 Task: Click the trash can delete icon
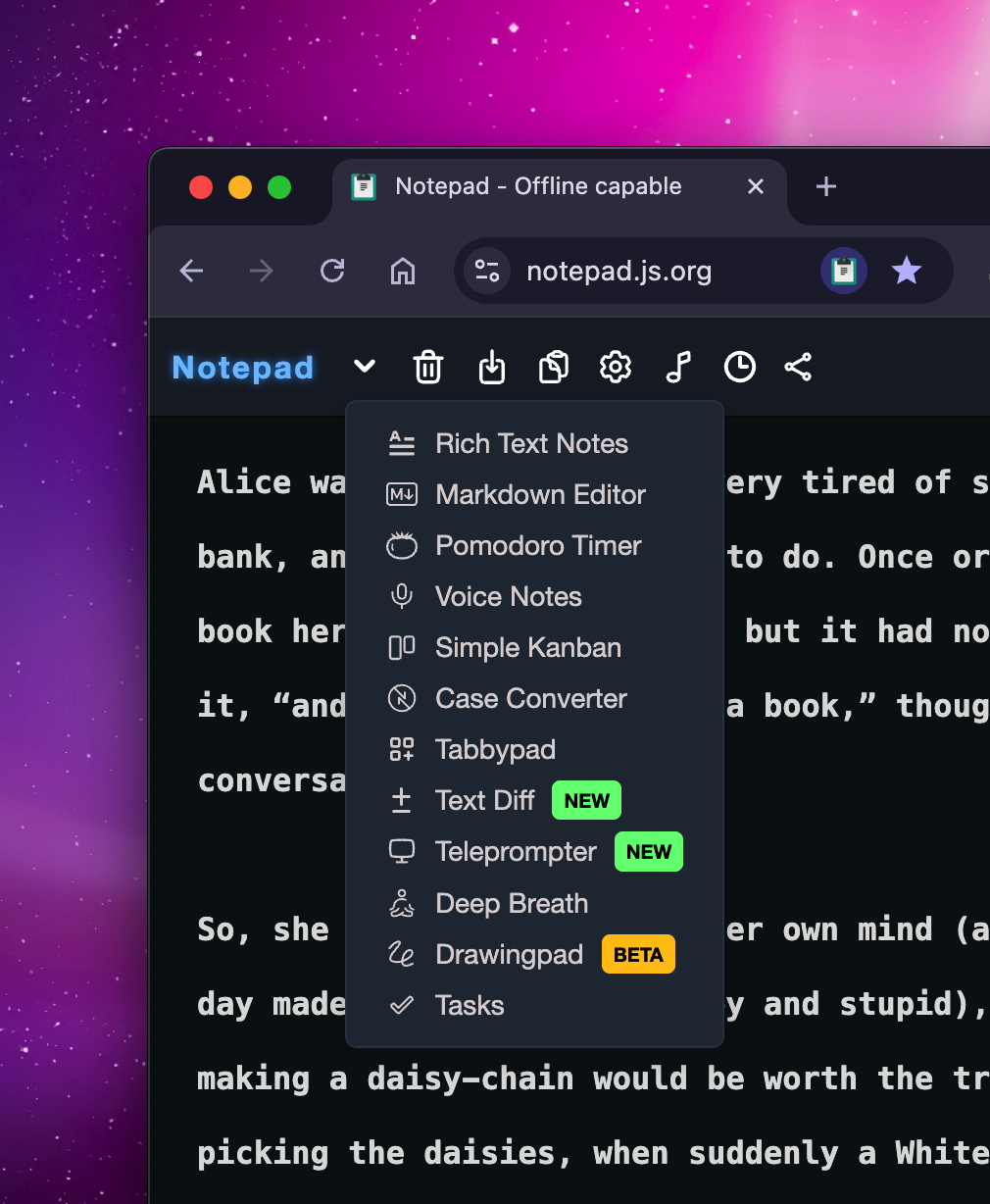tap(428, 368)
